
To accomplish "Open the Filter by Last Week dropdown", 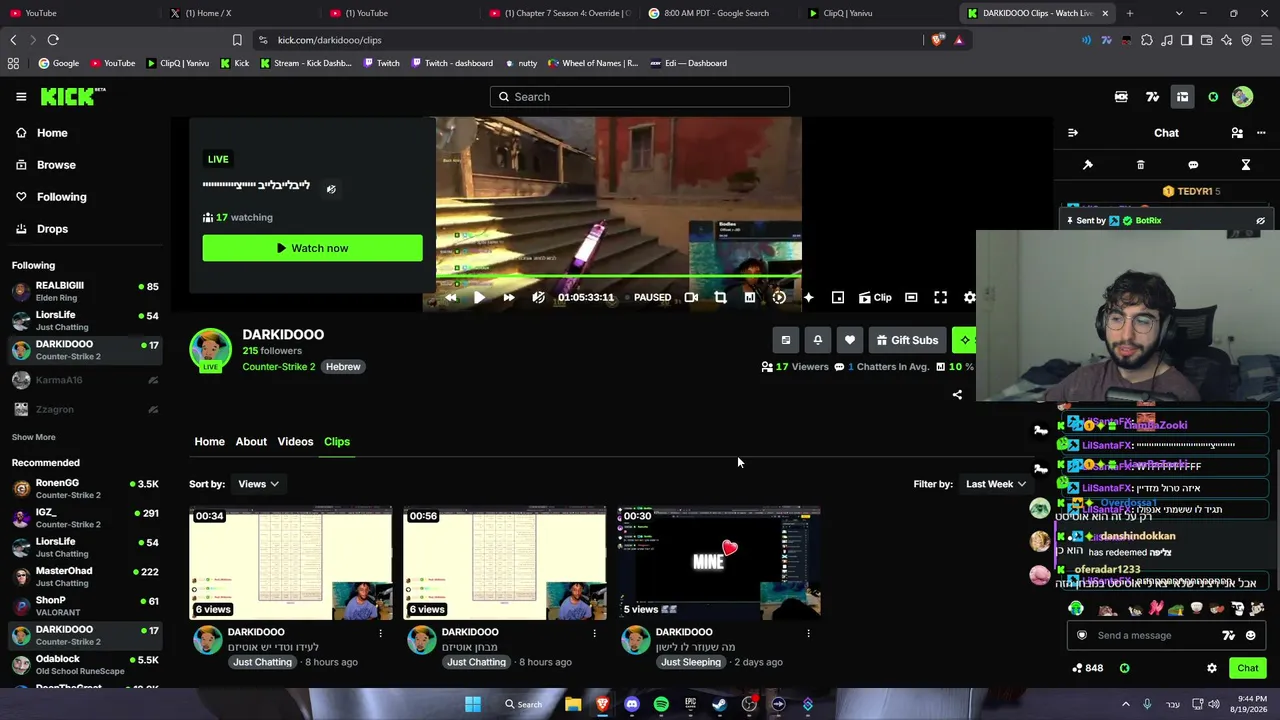I will point(995,484).
